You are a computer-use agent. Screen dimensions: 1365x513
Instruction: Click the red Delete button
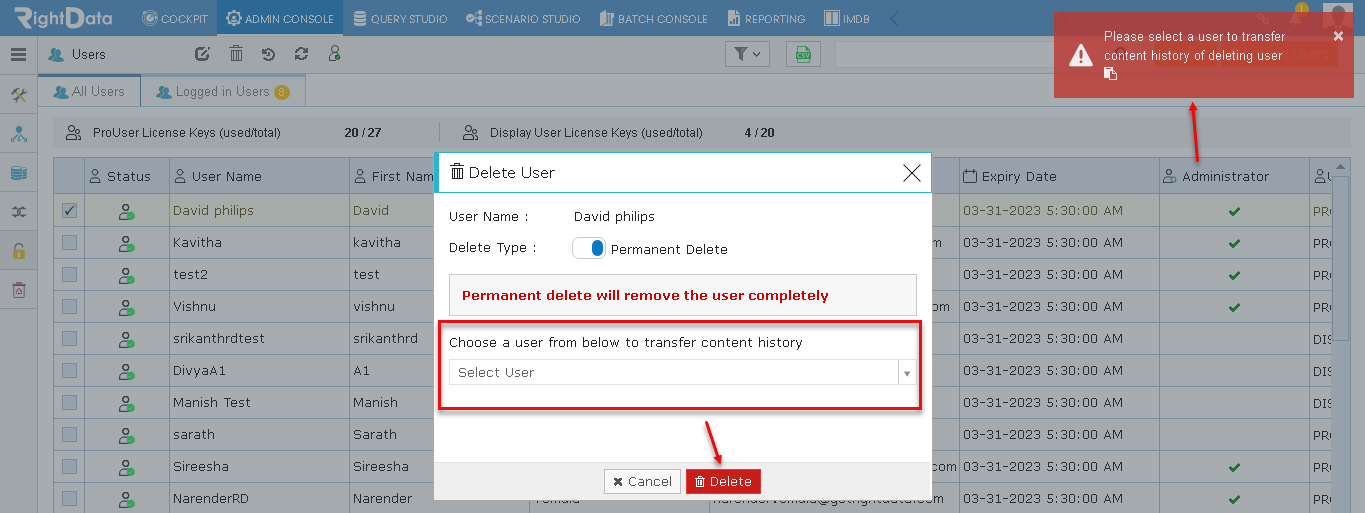tap(723, 481)
